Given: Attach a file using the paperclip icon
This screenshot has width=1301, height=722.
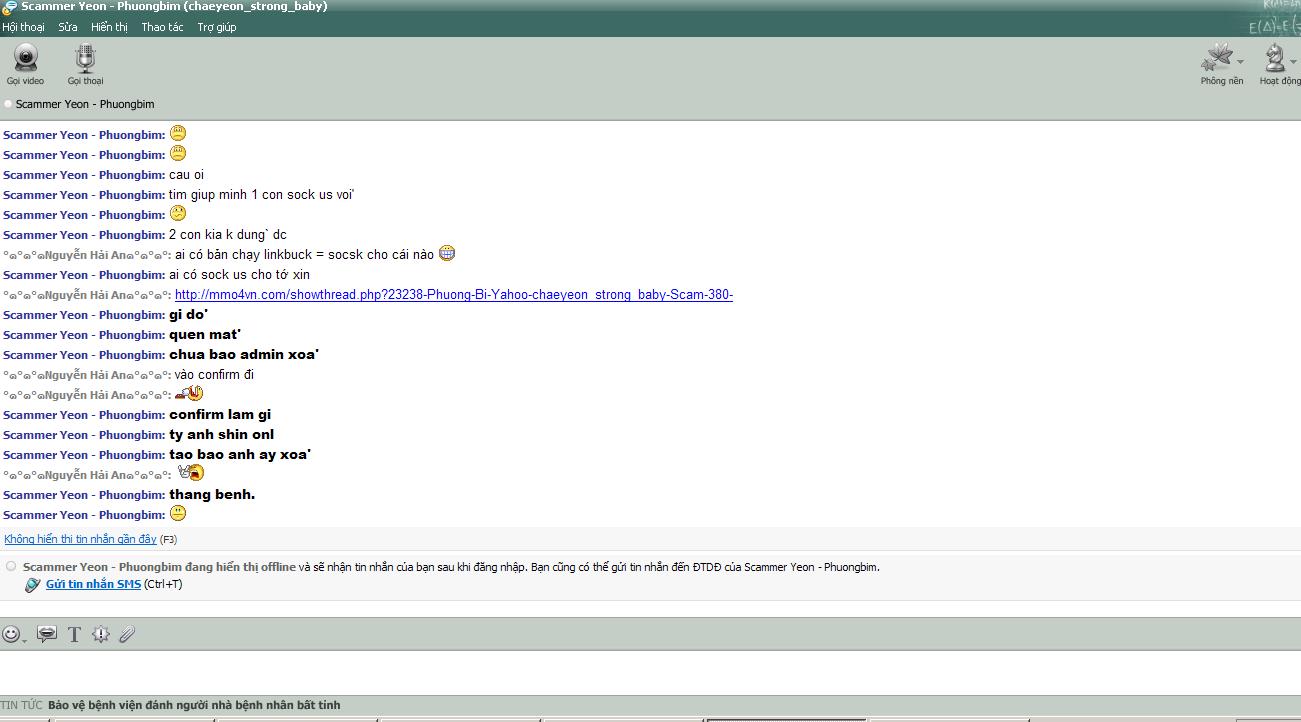Looking at the screenshot, I should 127,634.
